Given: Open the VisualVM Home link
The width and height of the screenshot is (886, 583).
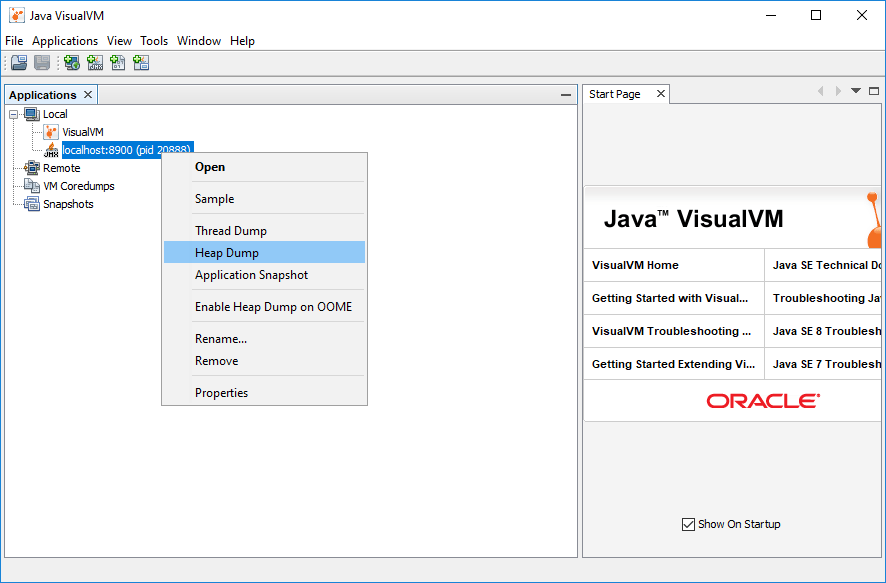Looking at the screenshot, I should 633,264.
